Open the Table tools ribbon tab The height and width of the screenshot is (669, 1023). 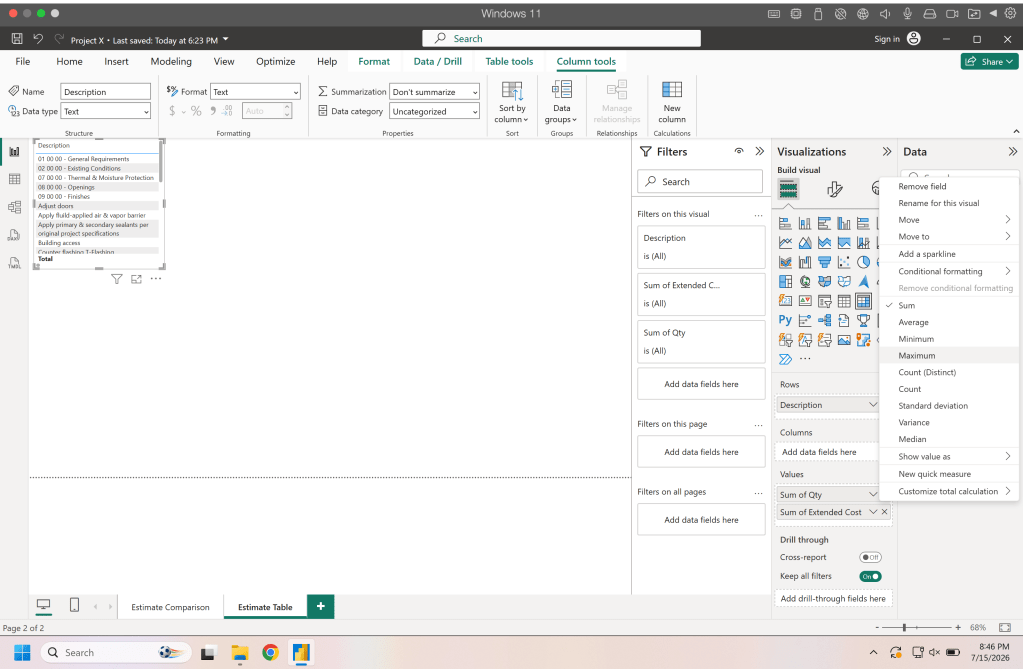(x=509, y=61)
